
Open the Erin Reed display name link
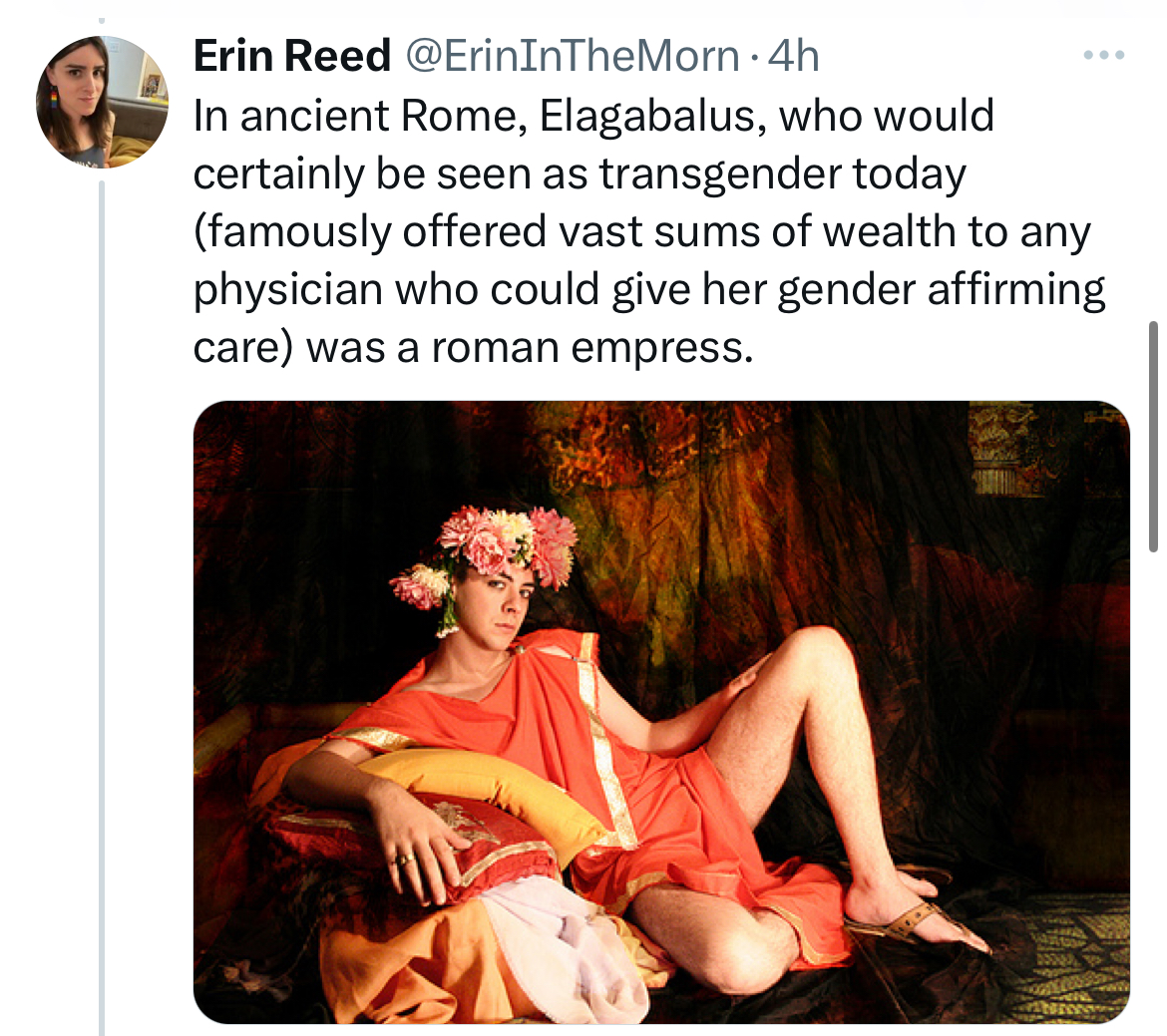click(291, 56)
